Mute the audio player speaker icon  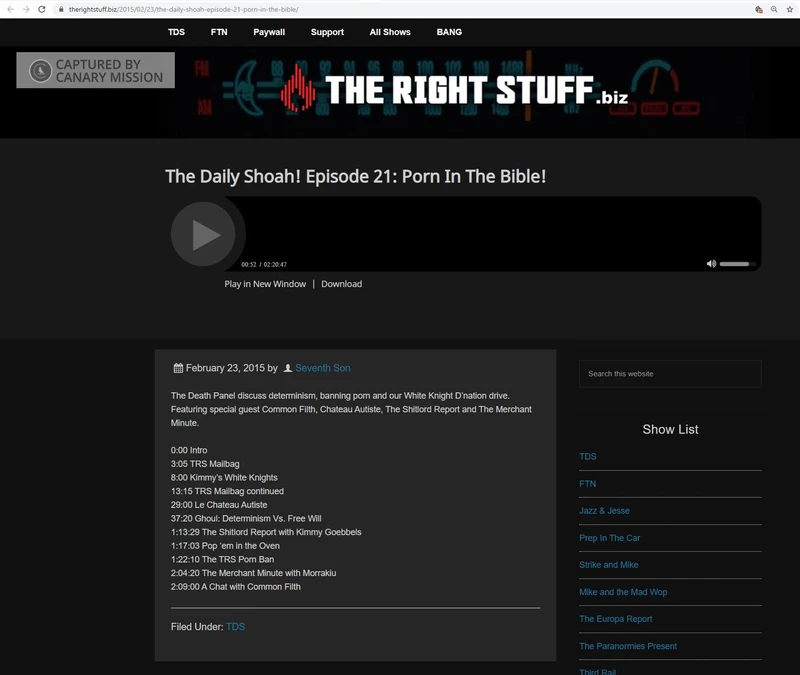(x=710, y=262)
